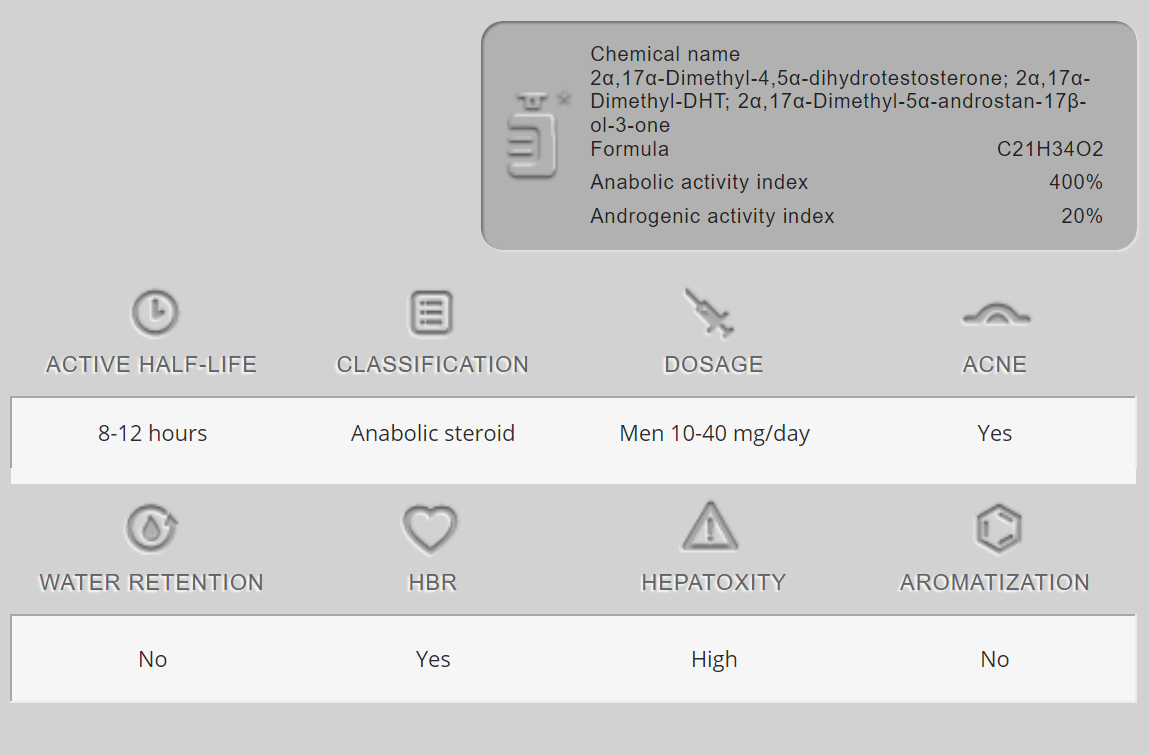This screenshot has width=1149, height=755.
Task: Click the C21H34O2 formula text
Action: pyautogui.click(x=1050, y=150)
